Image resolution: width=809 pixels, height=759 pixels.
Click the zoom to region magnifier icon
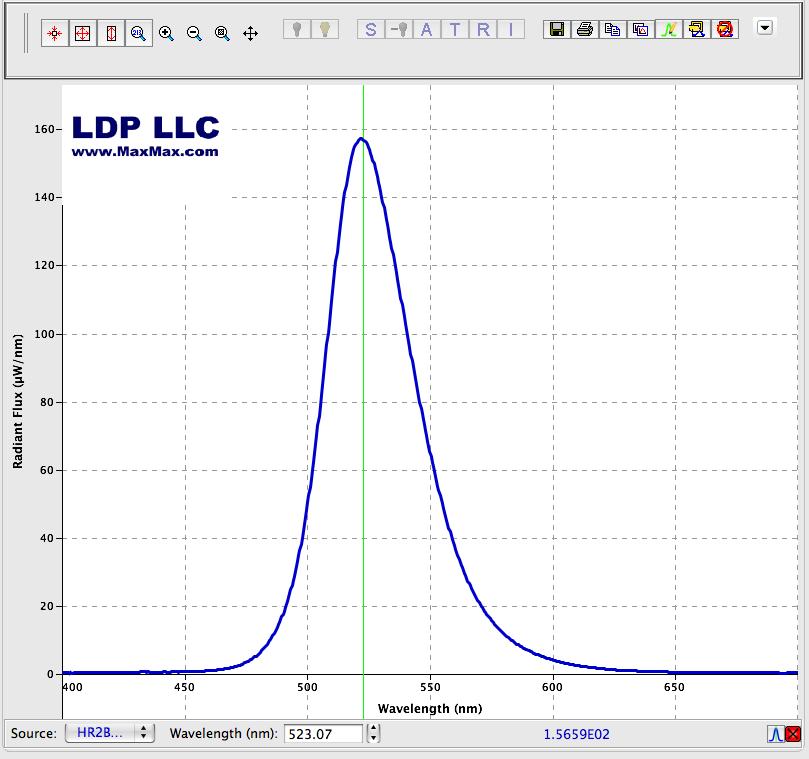click(222, 34)
